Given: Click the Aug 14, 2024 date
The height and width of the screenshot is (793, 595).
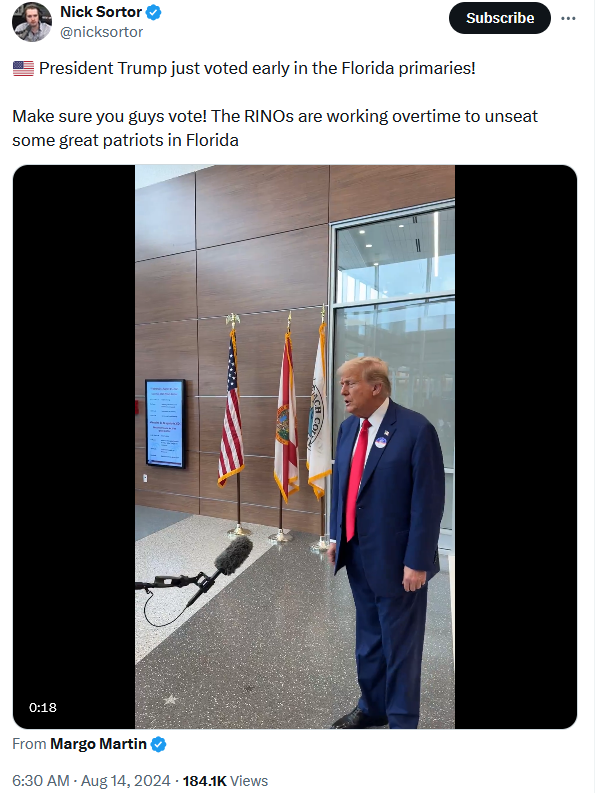Looking at the screenshot, I should [125, 781].
